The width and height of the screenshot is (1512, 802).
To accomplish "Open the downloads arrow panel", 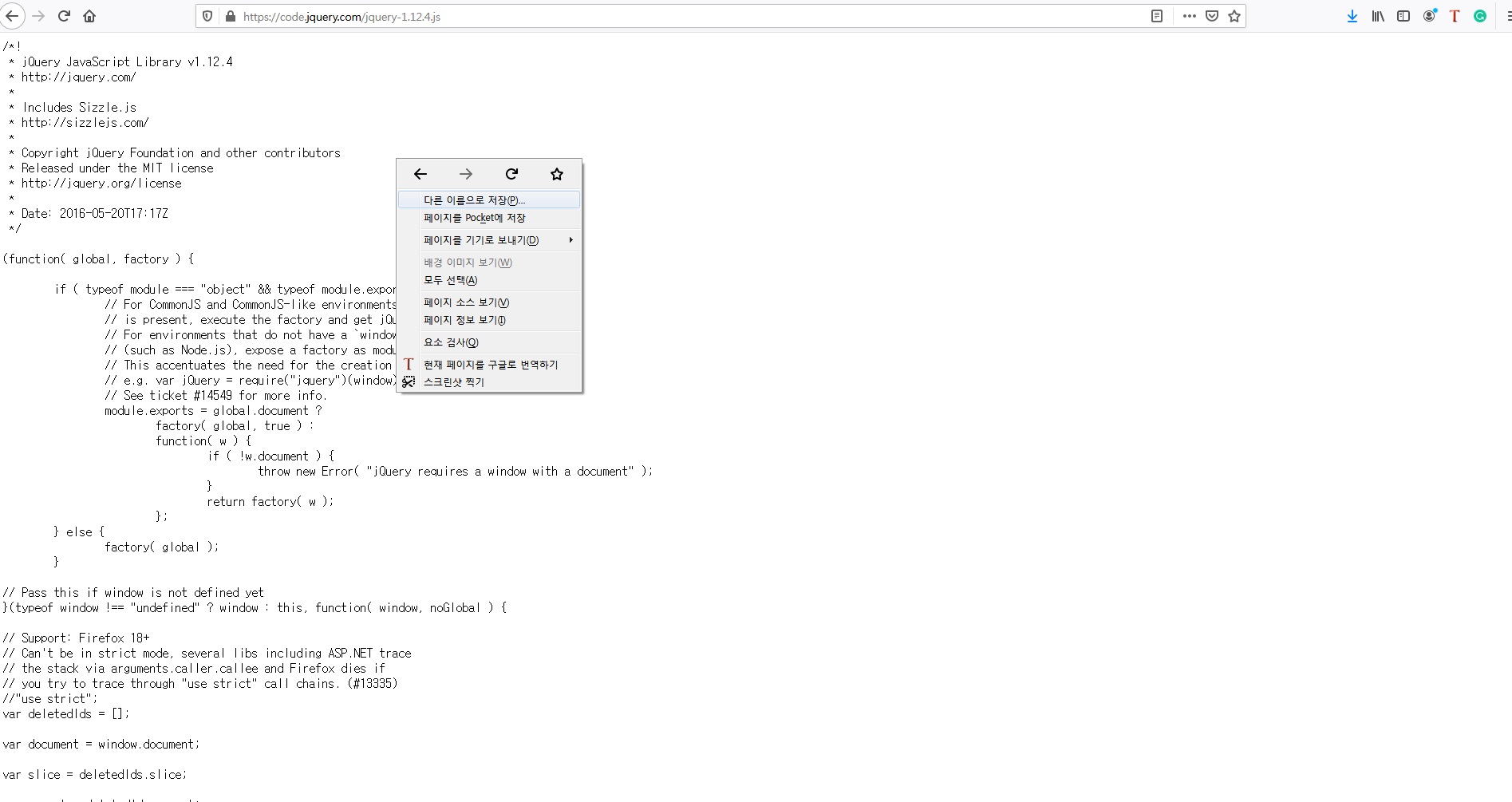I will coord(1352,16).
